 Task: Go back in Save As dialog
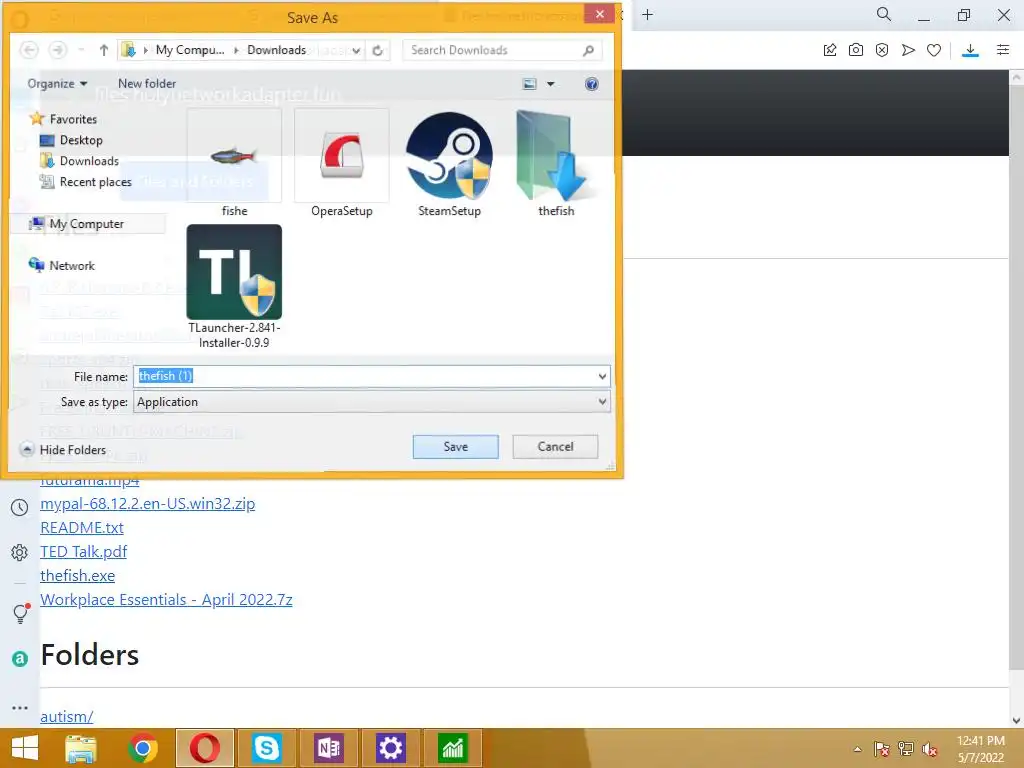click(29, 50)
